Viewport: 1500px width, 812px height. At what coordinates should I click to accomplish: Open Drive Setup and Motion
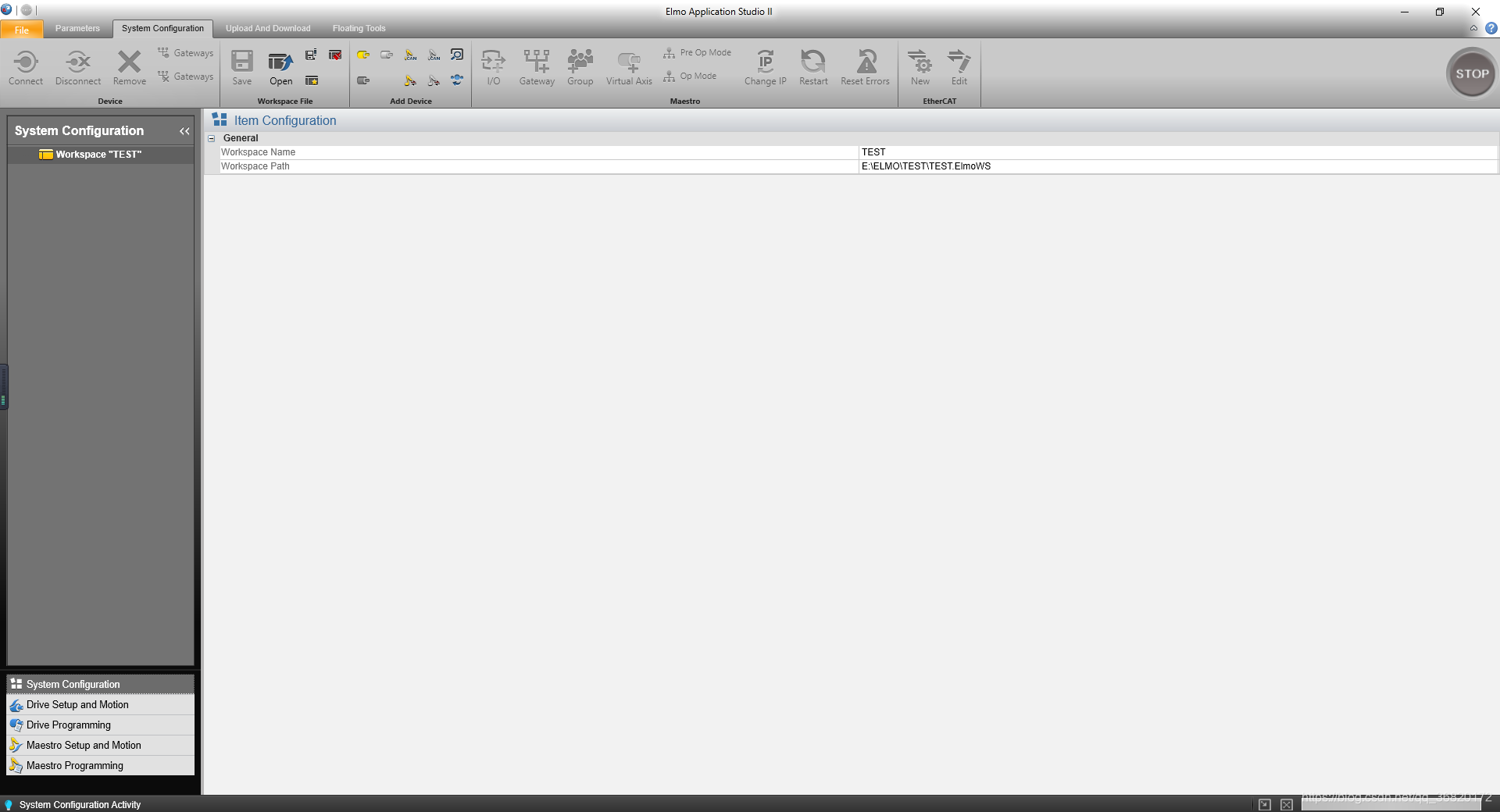click(x=100, y=704)
